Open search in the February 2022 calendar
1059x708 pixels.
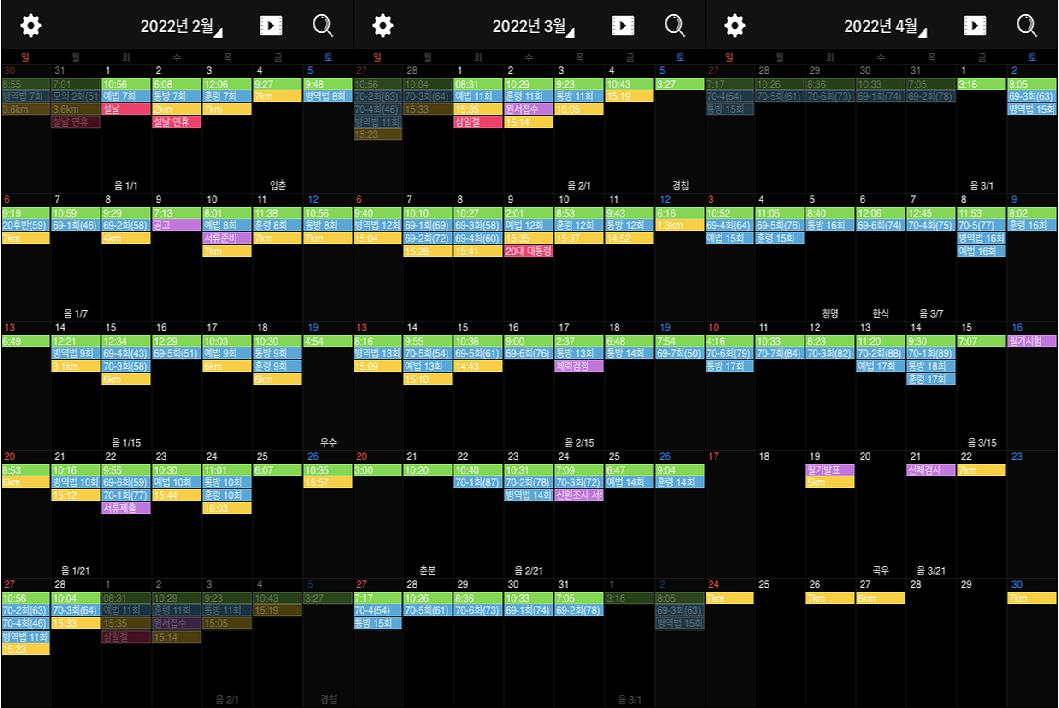point(323,26)
